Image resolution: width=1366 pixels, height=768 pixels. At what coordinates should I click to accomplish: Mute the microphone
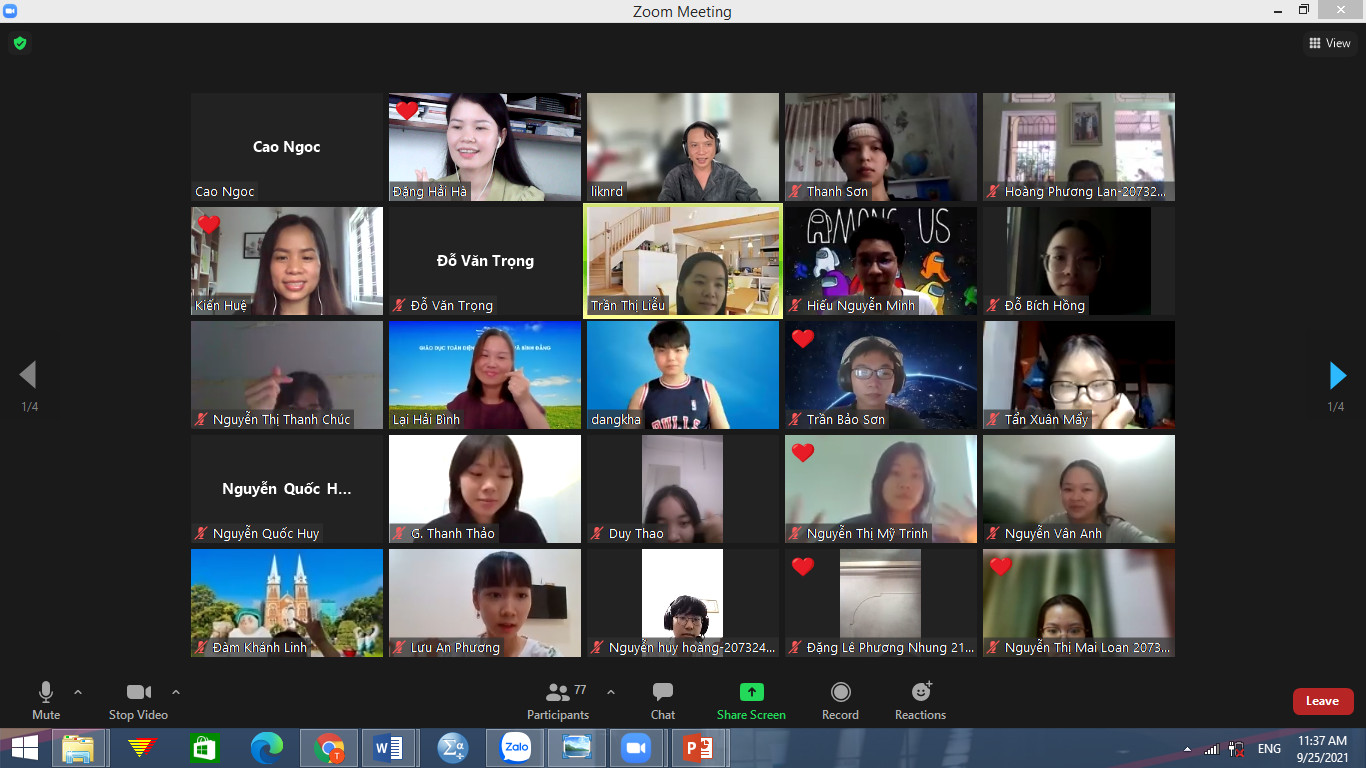(x=46, y=700)
